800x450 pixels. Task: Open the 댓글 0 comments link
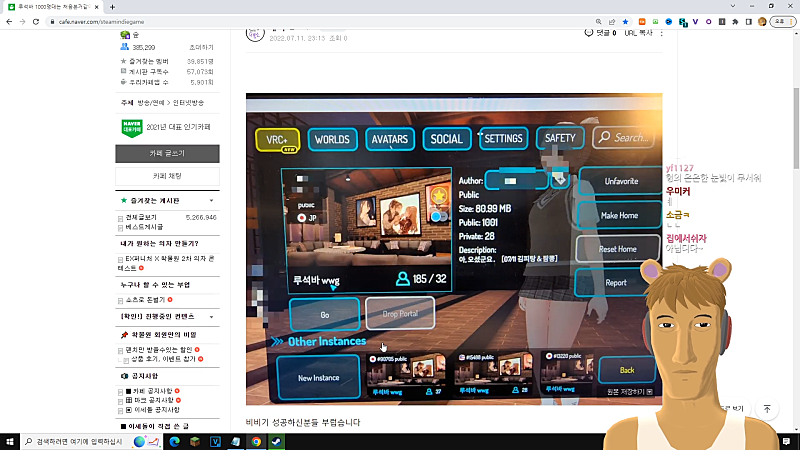tap(601, 33)
